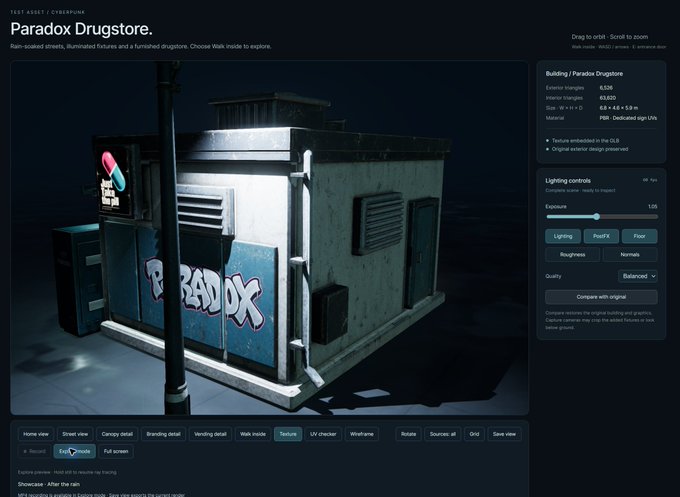The image size is (680, 497).
Task: Click Save view to export render
Action: pos(504,434)
